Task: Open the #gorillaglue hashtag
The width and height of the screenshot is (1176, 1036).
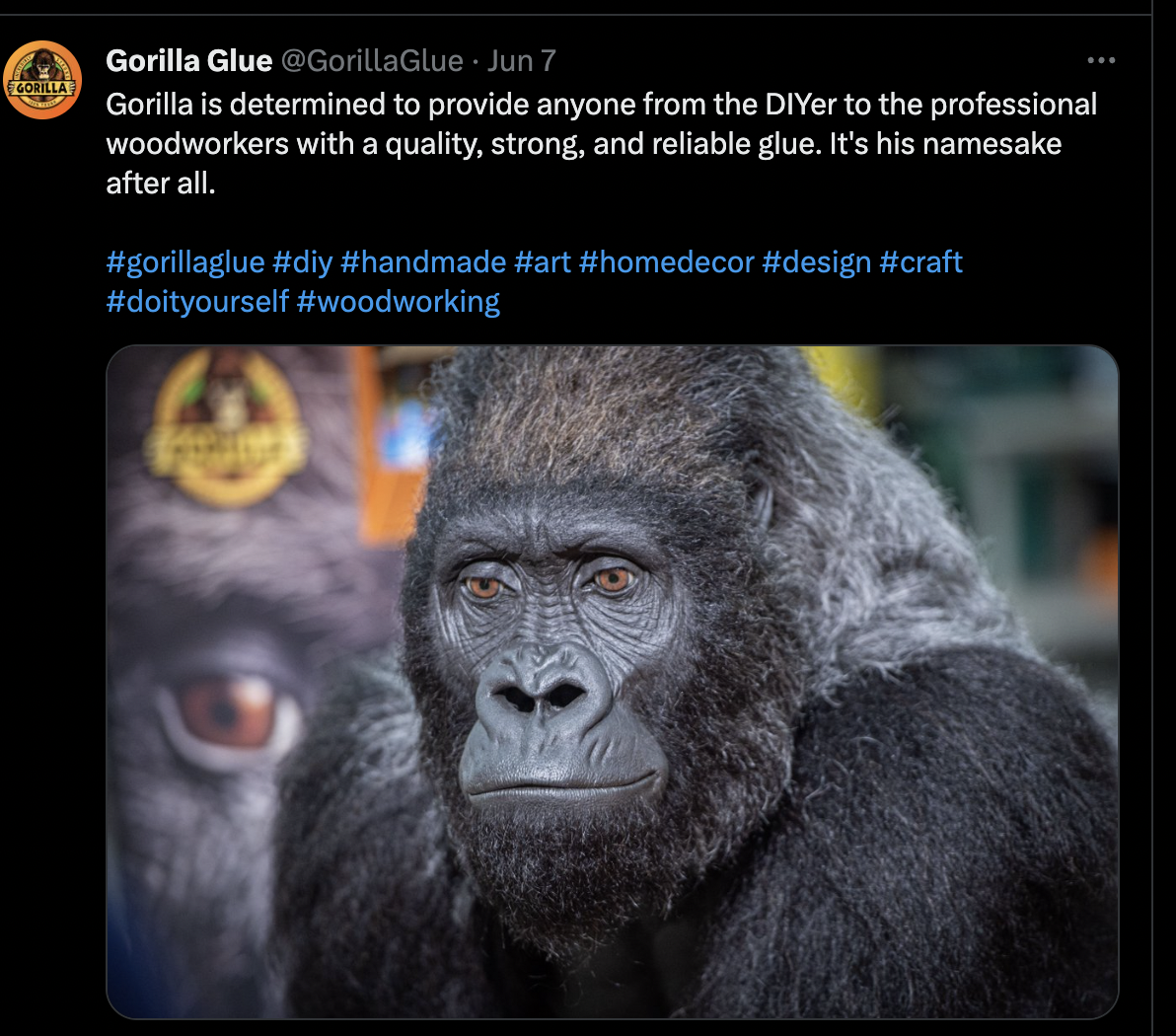Action: (185, 262)
